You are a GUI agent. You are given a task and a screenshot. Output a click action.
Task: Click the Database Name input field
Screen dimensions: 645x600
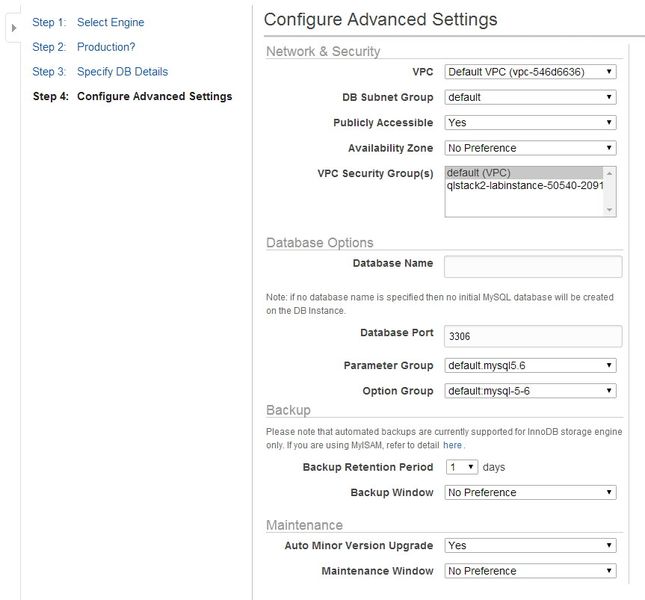[532, 266]
